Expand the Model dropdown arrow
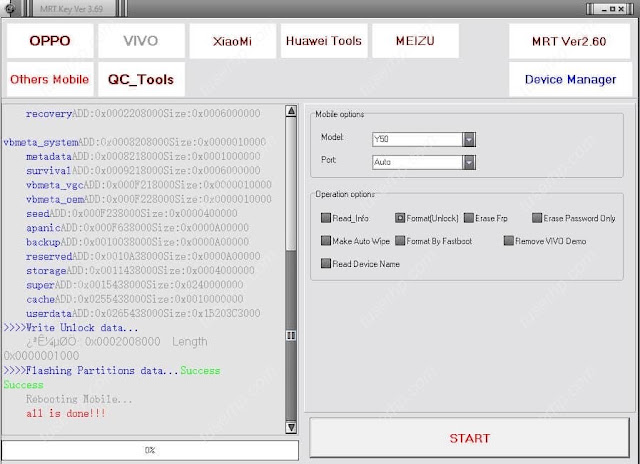 [x=469, y=139]
